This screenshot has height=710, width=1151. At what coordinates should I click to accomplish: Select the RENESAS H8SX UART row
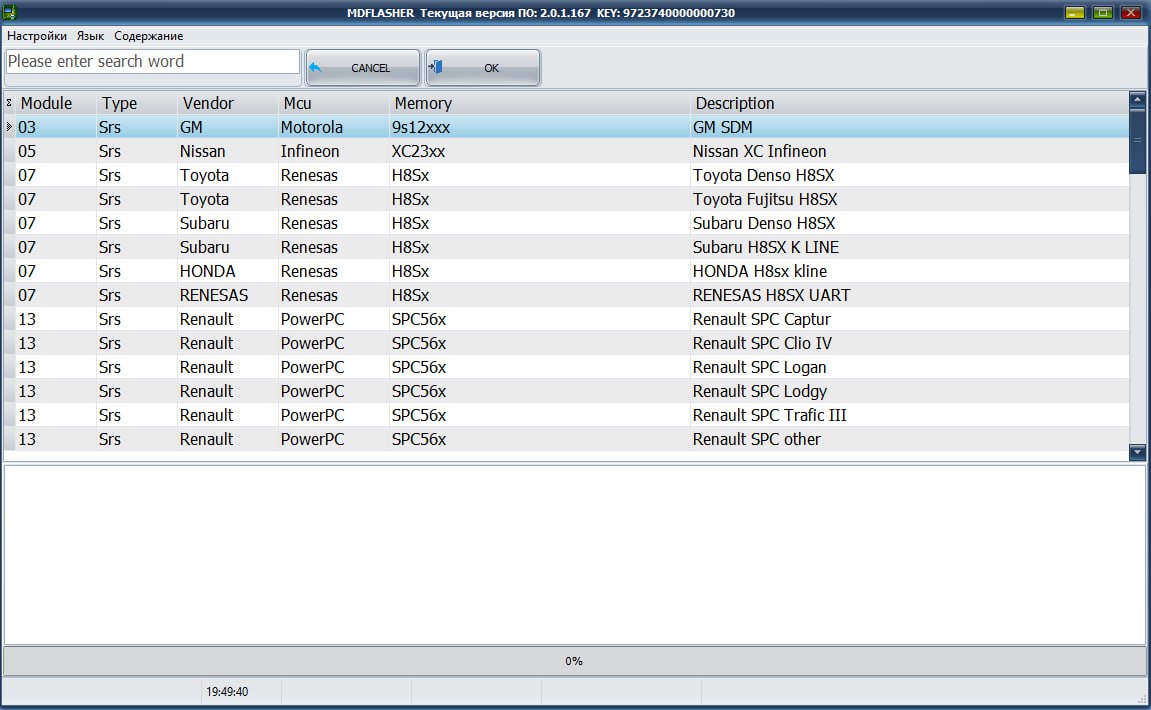click(567, 295)
